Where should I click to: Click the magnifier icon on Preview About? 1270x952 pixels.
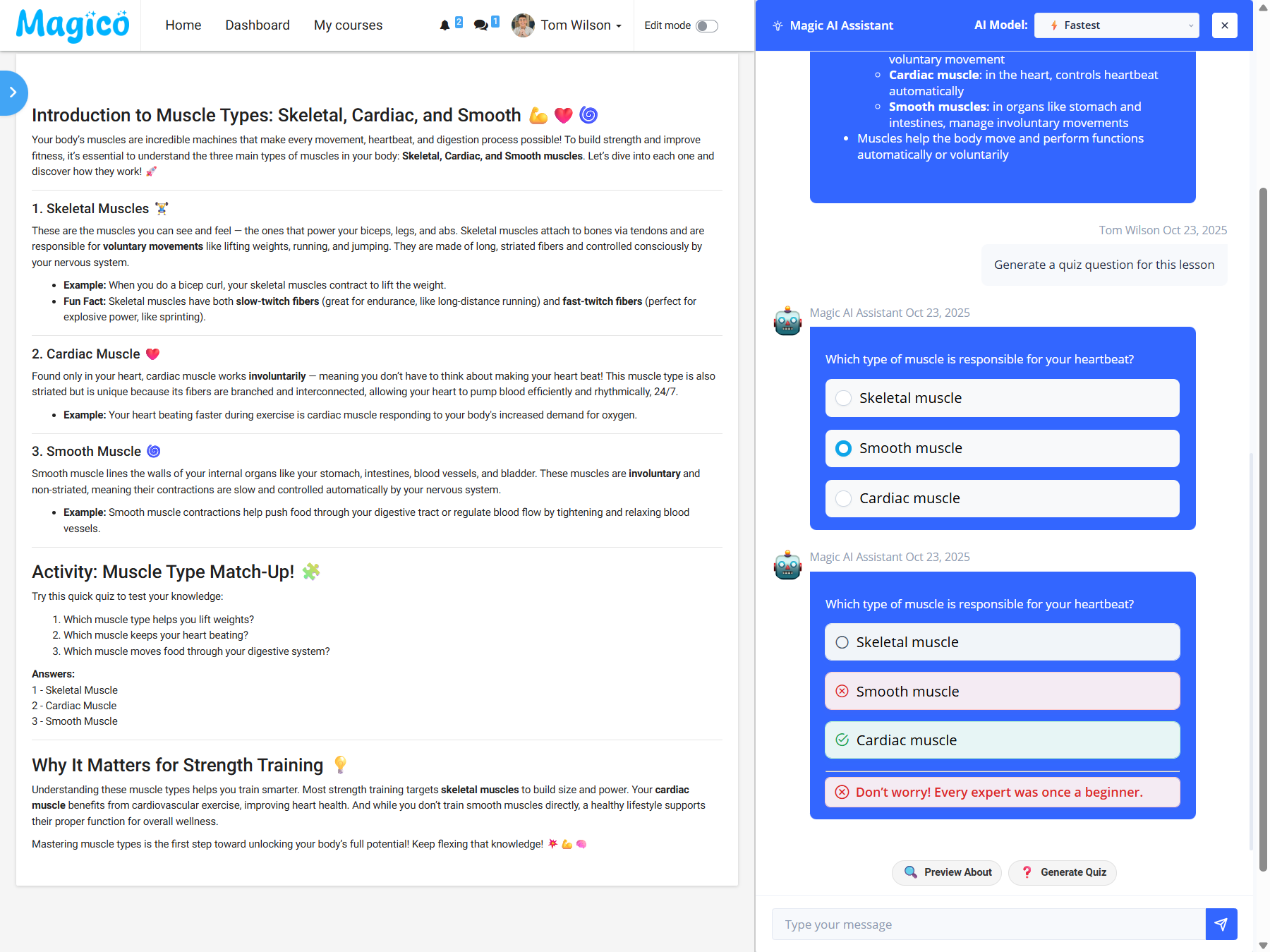912,872
